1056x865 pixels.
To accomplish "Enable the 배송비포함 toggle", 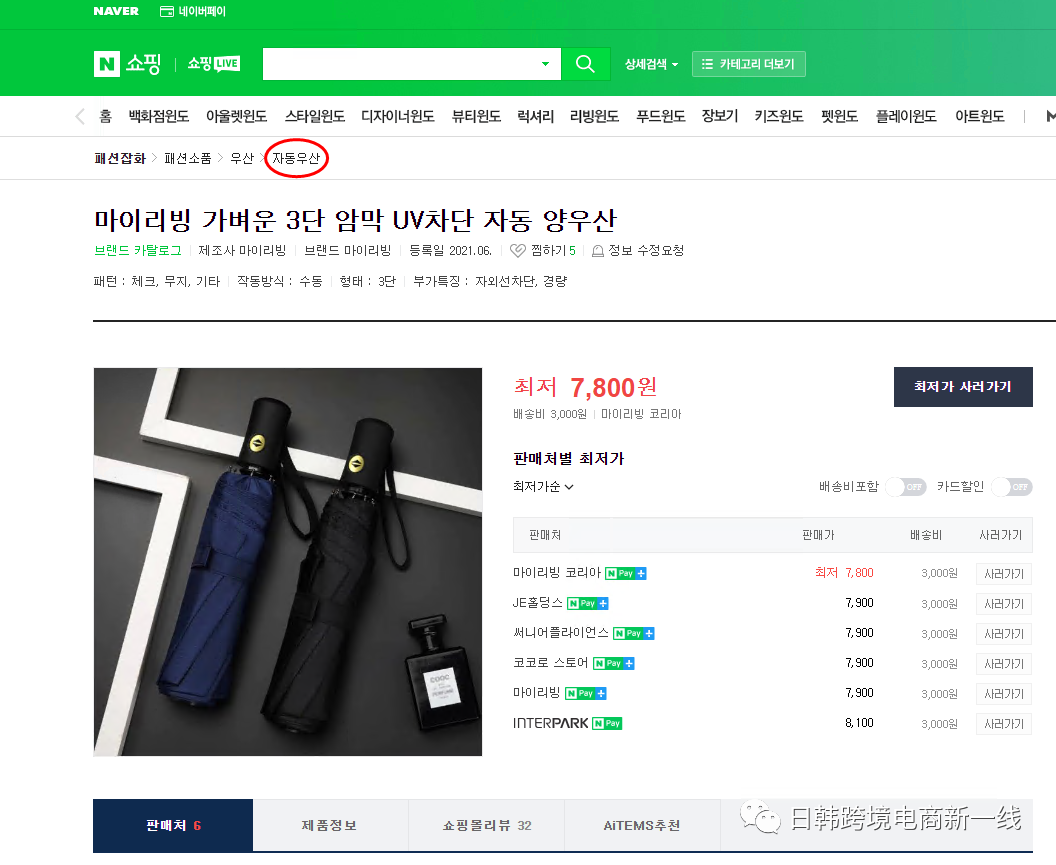I will (x=904, y=486).
